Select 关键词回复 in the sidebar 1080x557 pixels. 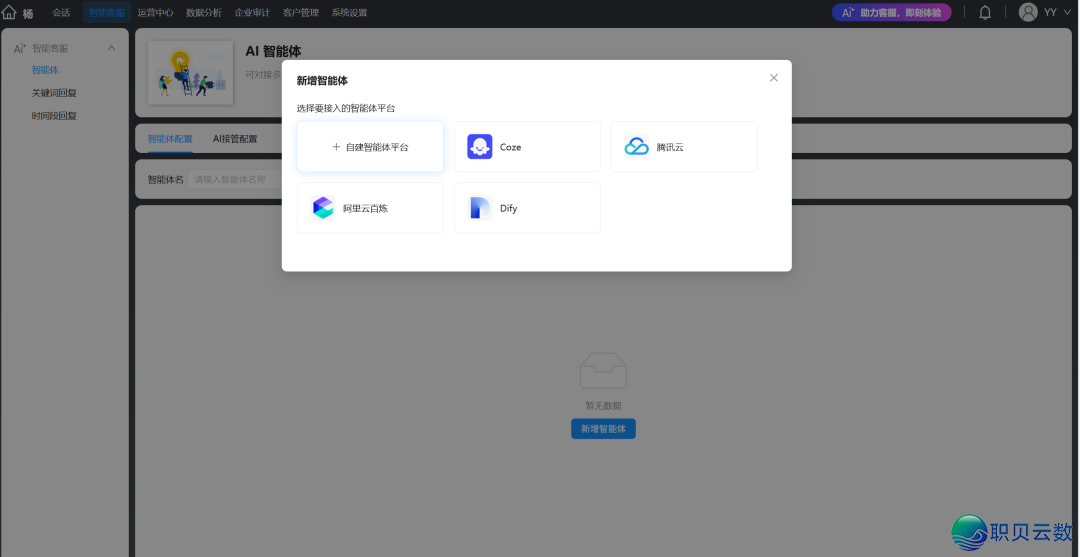tap(54, 93)
